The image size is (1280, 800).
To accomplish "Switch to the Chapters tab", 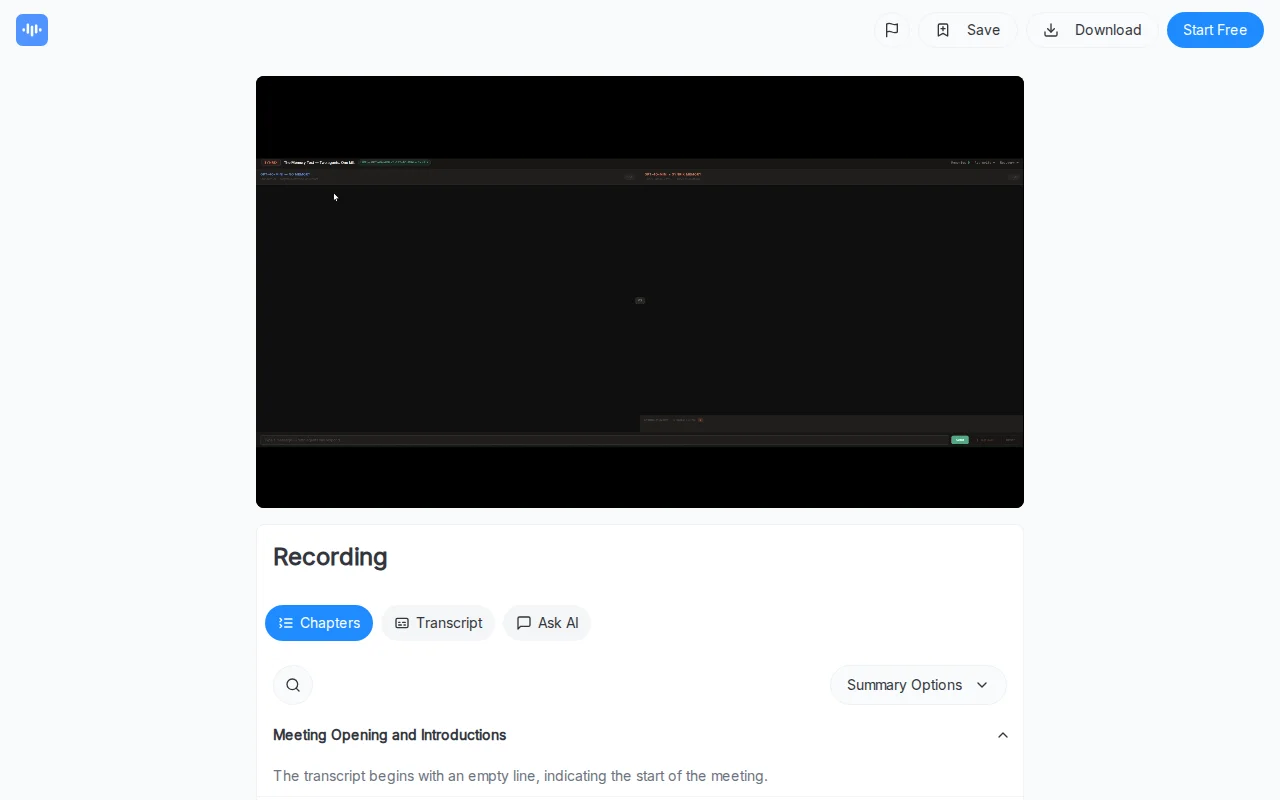I will coord(319,623).
